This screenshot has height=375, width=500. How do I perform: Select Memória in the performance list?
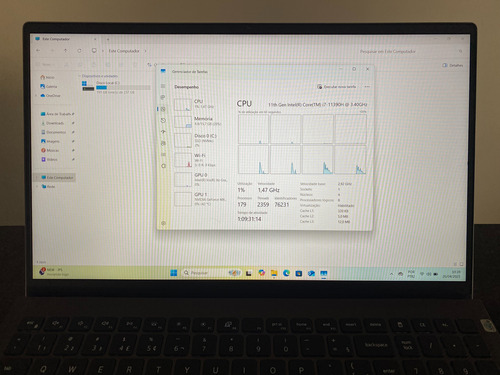coord(200,121)
